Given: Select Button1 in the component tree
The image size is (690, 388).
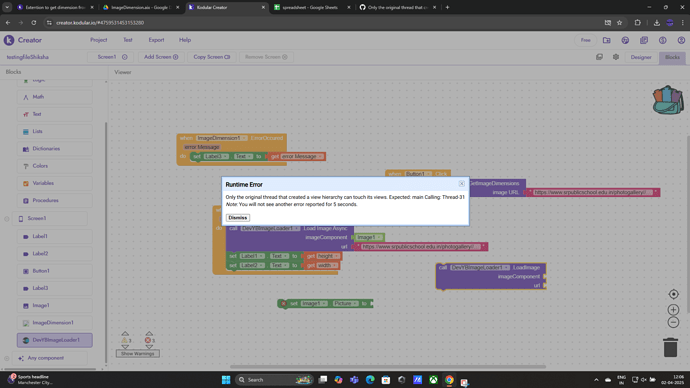Looking at the screenshot, I should tap(55, 271).
